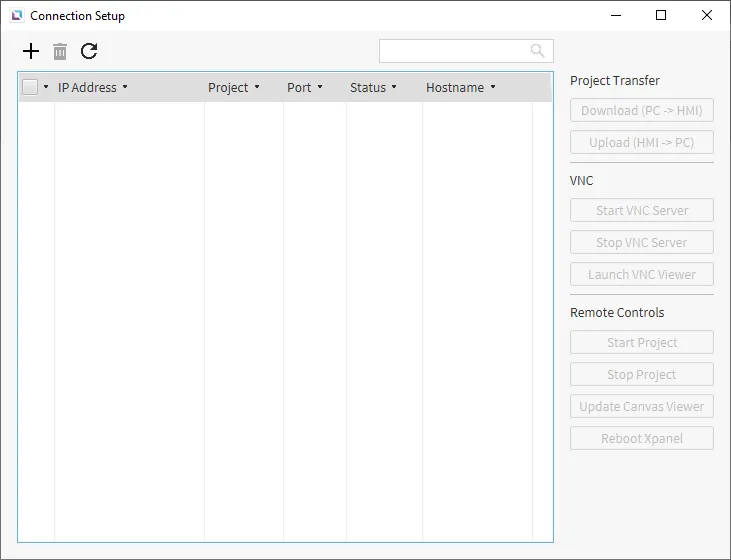The width and height of the screenshot is (731, 560).
Task: Focus the search text field
Action: coord(454,51)
